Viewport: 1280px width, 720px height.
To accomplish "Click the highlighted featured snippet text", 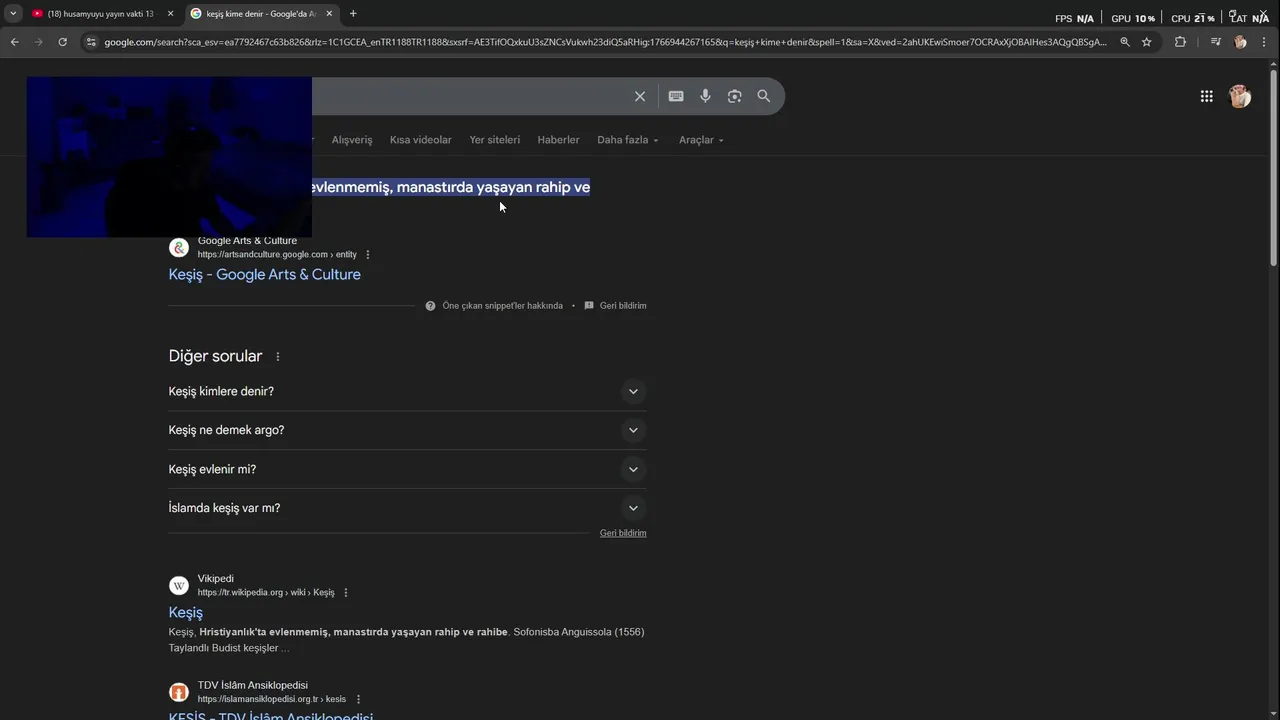I will click(x=450, y=187).
